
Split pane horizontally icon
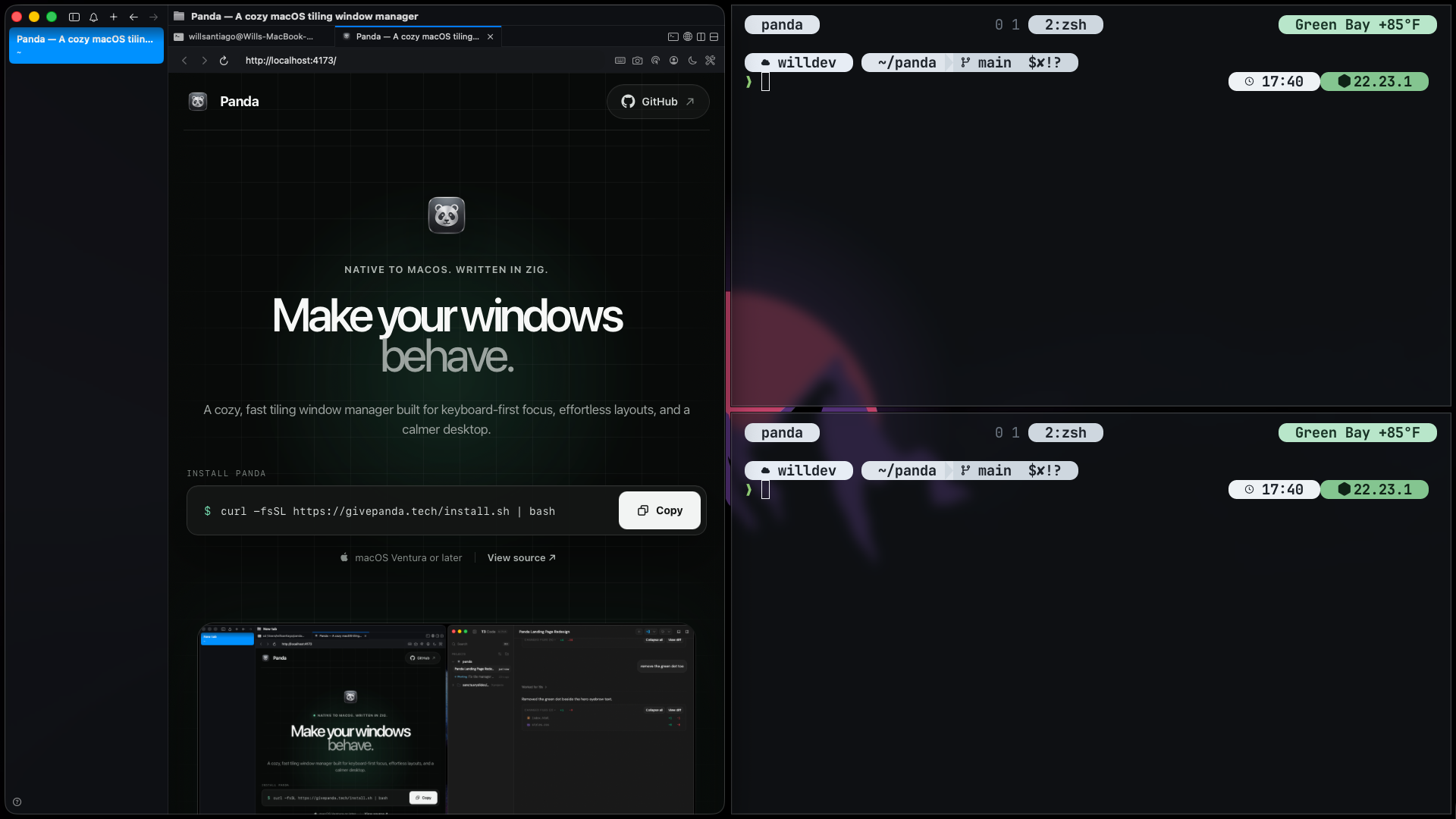[x=714, y=36]
